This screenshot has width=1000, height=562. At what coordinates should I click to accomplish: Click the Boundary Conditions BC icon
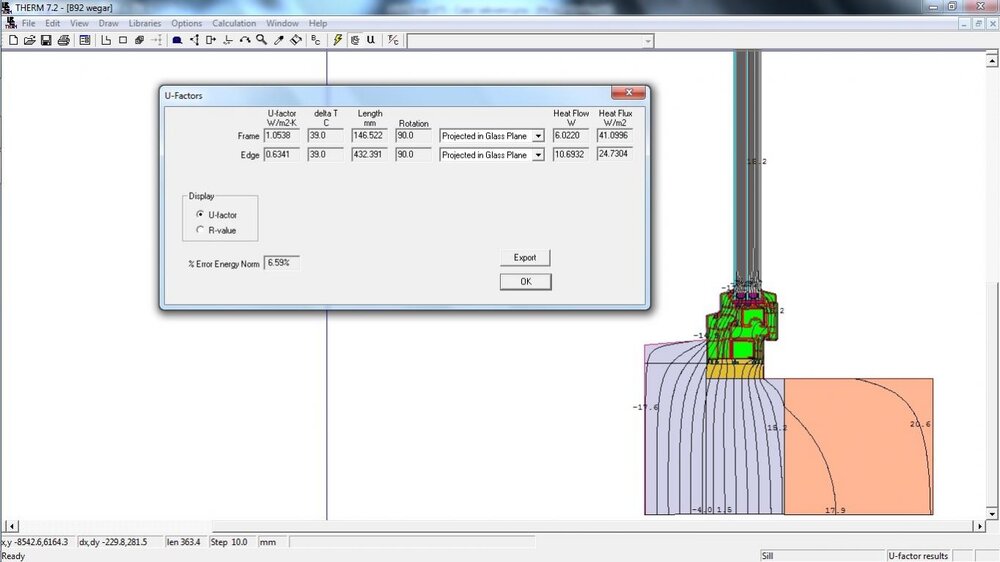[x=316, y=40]
